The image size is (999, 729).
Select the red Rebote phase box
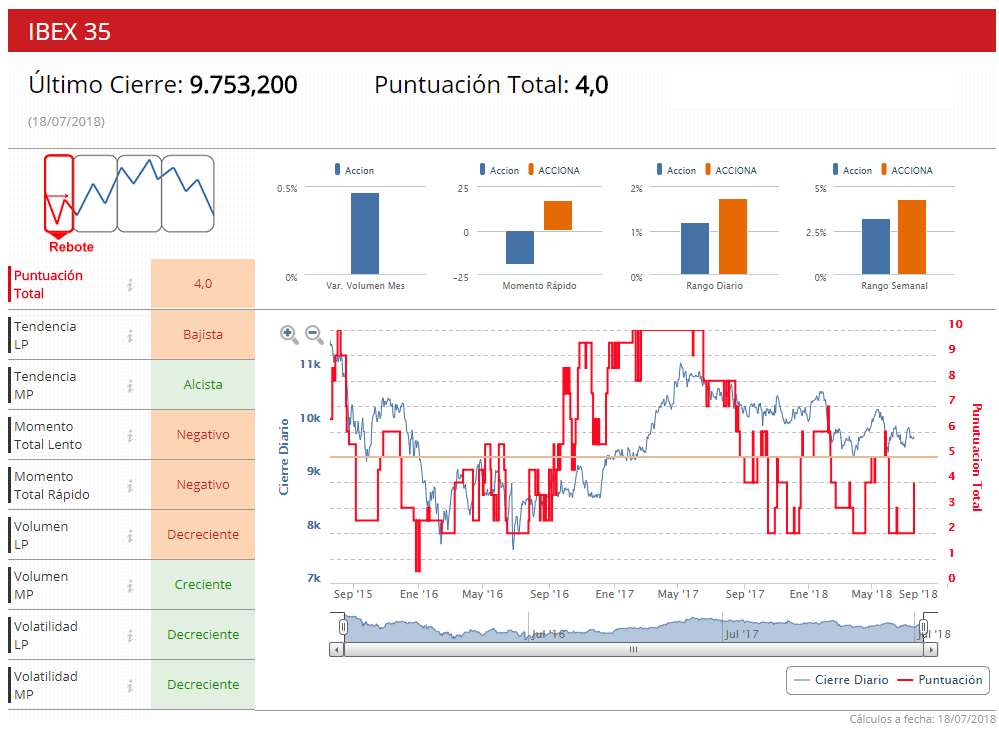tap(59, 193)
